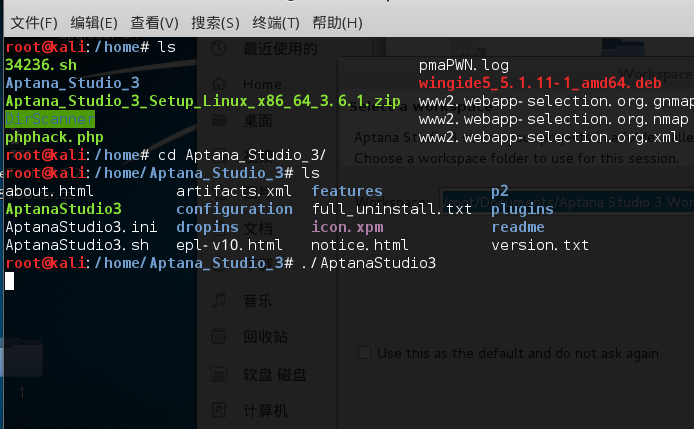The image size is (694, 429).
Task: Open the 帮助(H) menu
Action: click(x=337, y=23)
